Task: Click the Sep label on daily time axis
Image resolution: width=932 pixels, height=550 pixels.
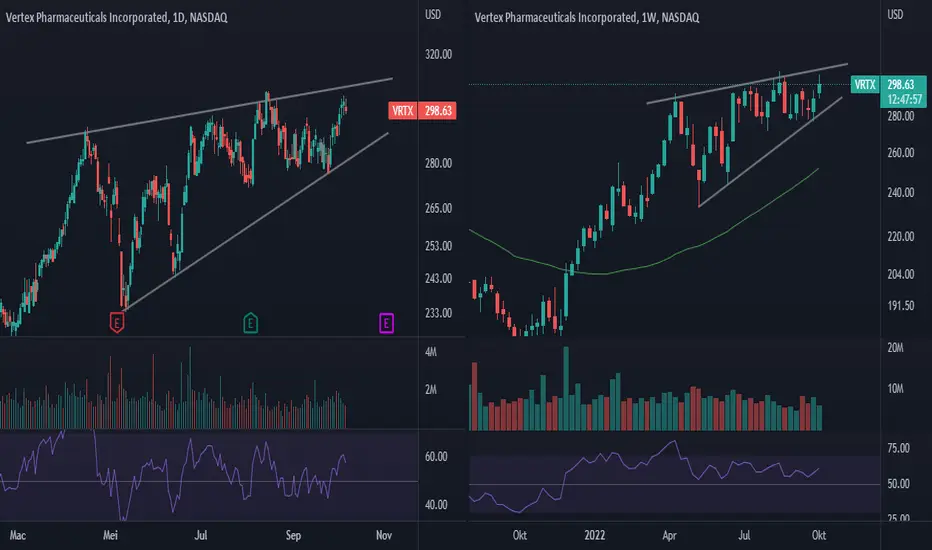Action: tap(293, 535)
